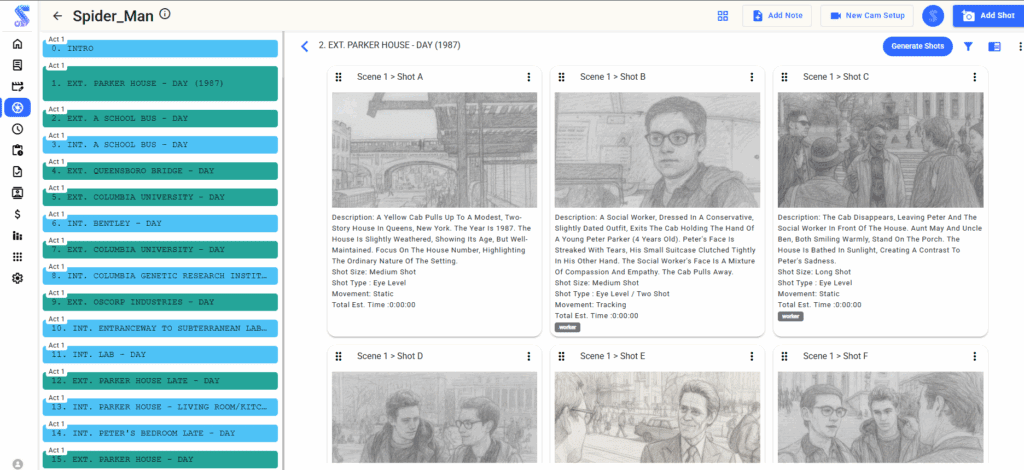Screen dimensions: 1024x470
Task: Click the scene header '2. EXT. PARKER HOUSE - DAY (1987)'
Action: (389, 46)
